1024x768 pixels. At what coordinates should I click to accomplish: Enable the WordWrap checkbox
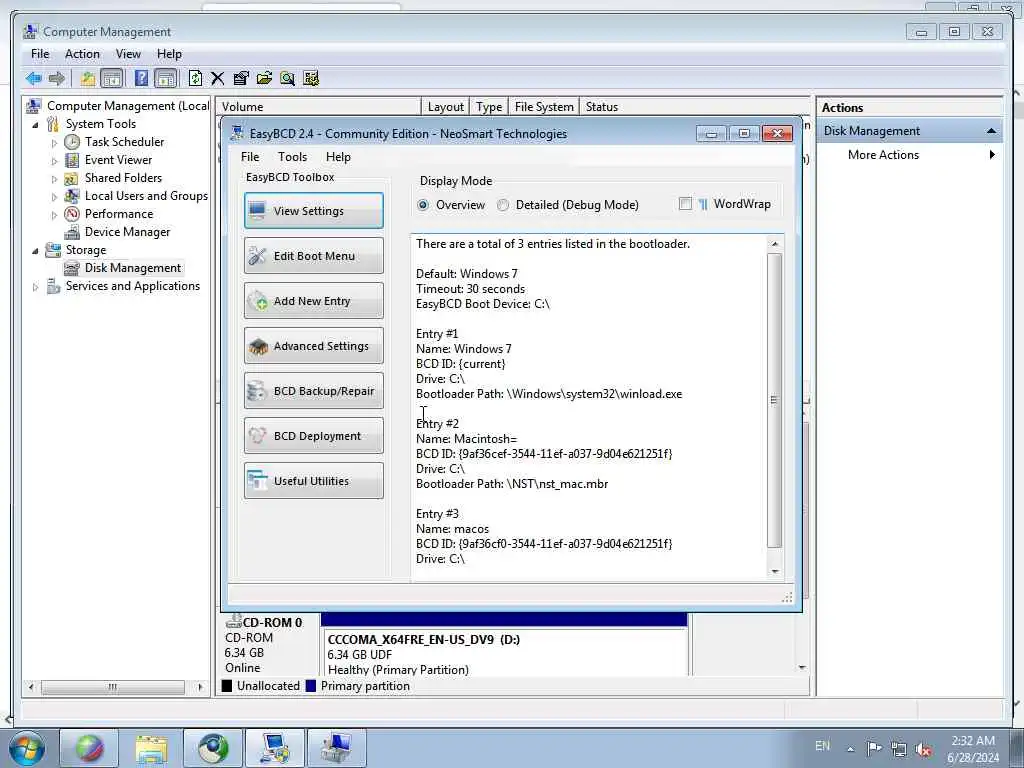point(686,204)
